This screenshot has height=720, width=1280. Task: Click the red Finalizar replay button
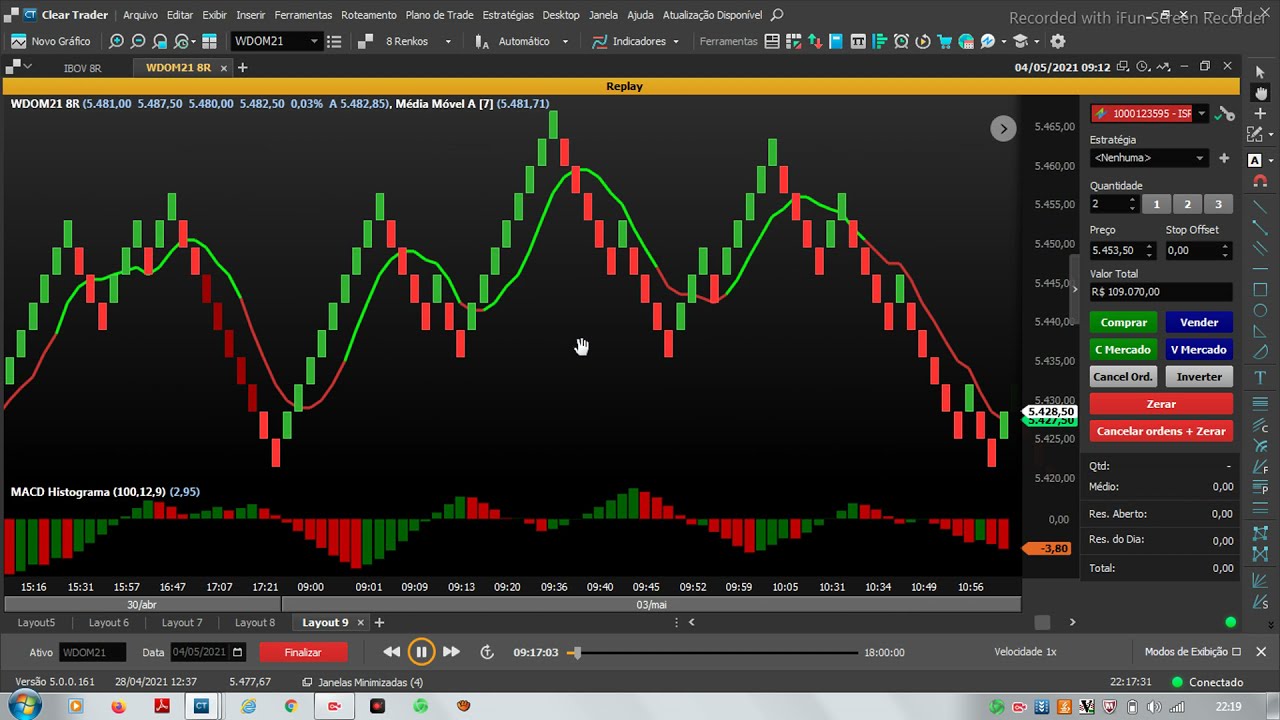(302, 652)
